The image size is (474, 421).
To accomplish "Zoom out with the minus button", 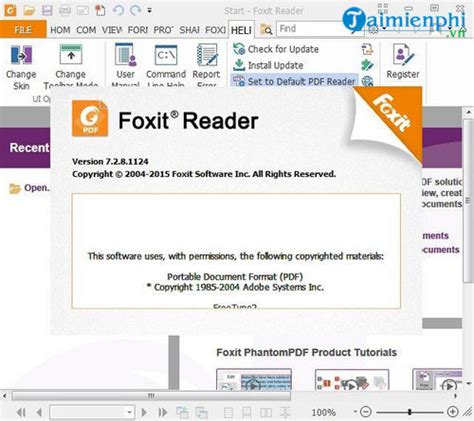I will click(x=366, y=412).
